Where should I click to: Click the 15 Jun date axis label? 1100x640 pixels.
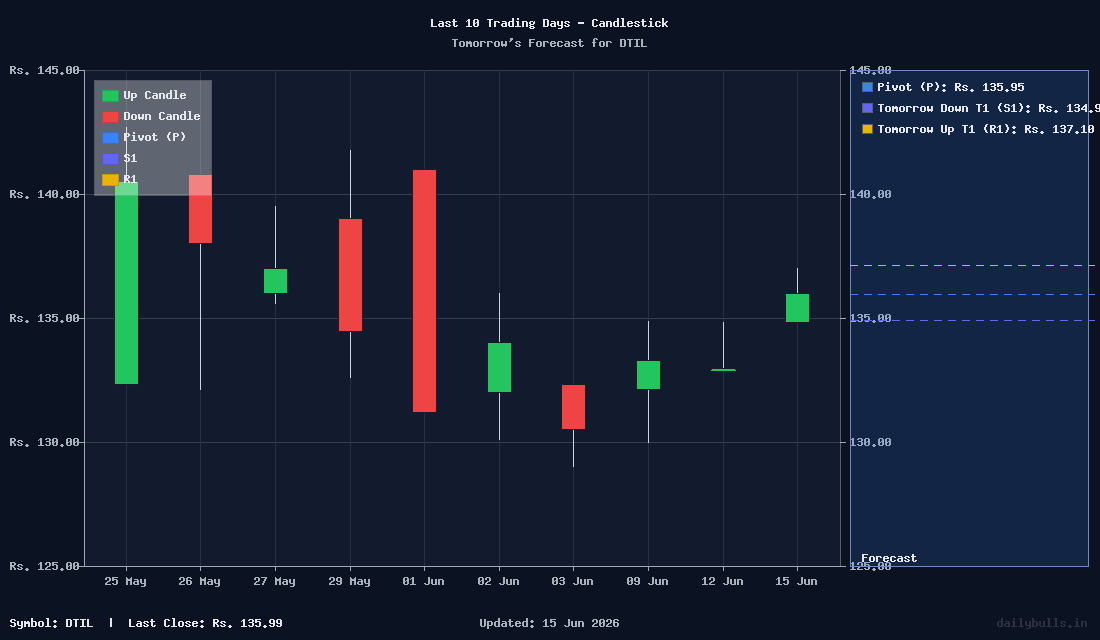(796, 582)
